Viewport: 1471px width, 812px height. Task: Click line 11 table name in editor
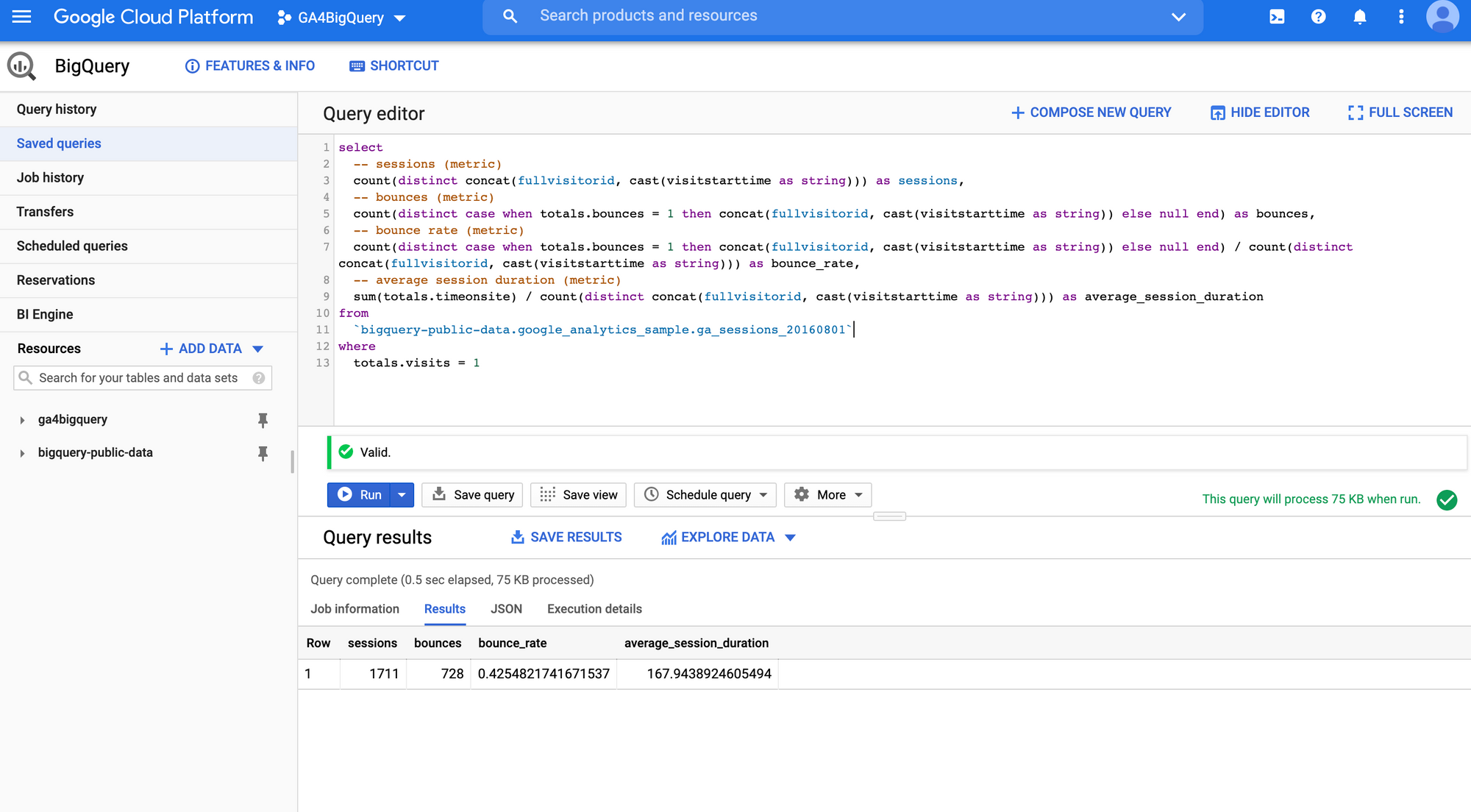603,330
